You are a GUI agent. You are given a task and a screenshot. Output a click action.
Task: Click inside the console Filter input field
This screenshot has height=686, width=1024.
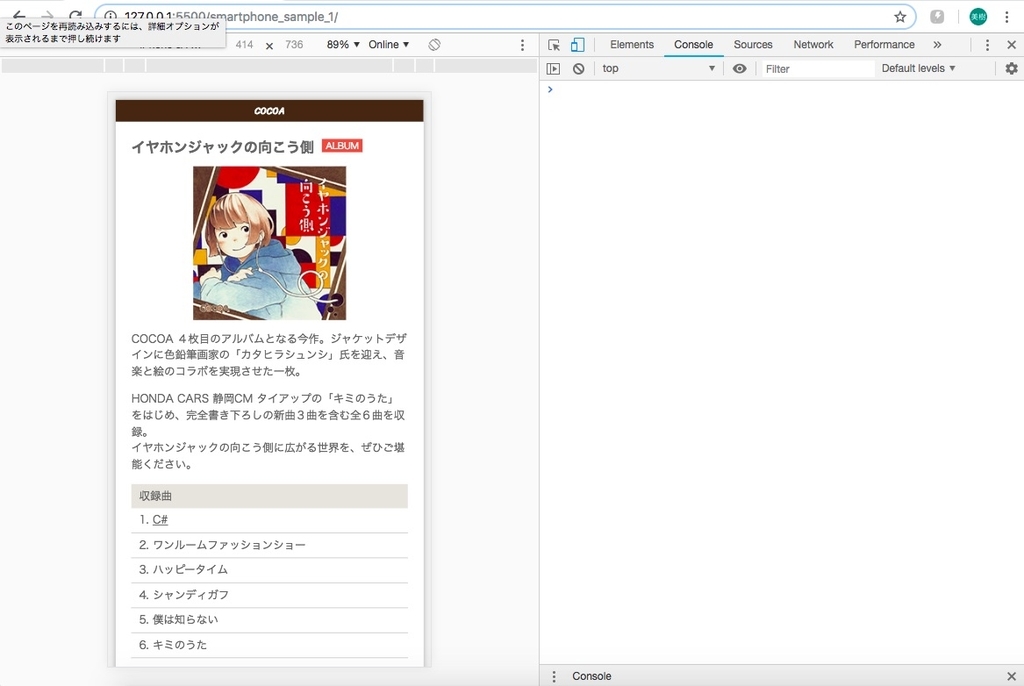[820, 68]
